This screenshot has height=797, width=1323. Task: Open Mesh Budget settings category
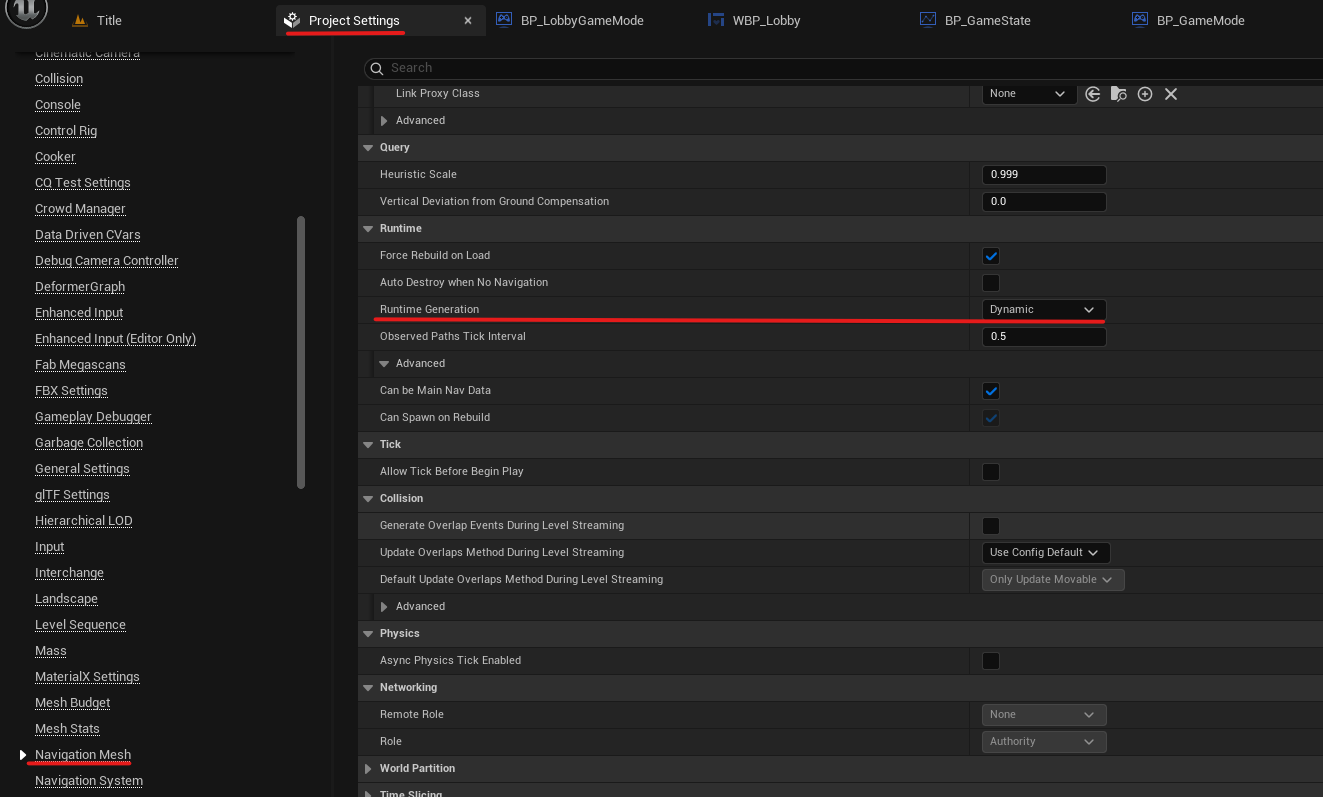pyautogui.click(x=72, y=703)
